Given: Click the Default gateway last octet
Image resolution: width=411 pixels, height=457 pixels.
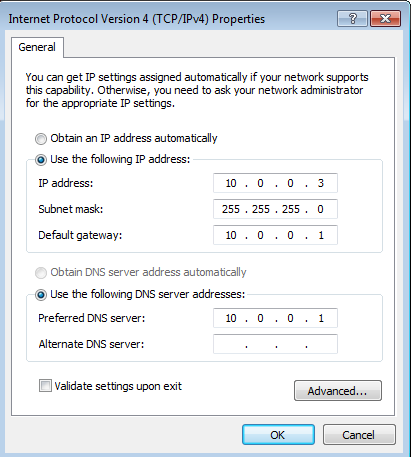Looking at the screenshot, I should click(x=321, y=235).
